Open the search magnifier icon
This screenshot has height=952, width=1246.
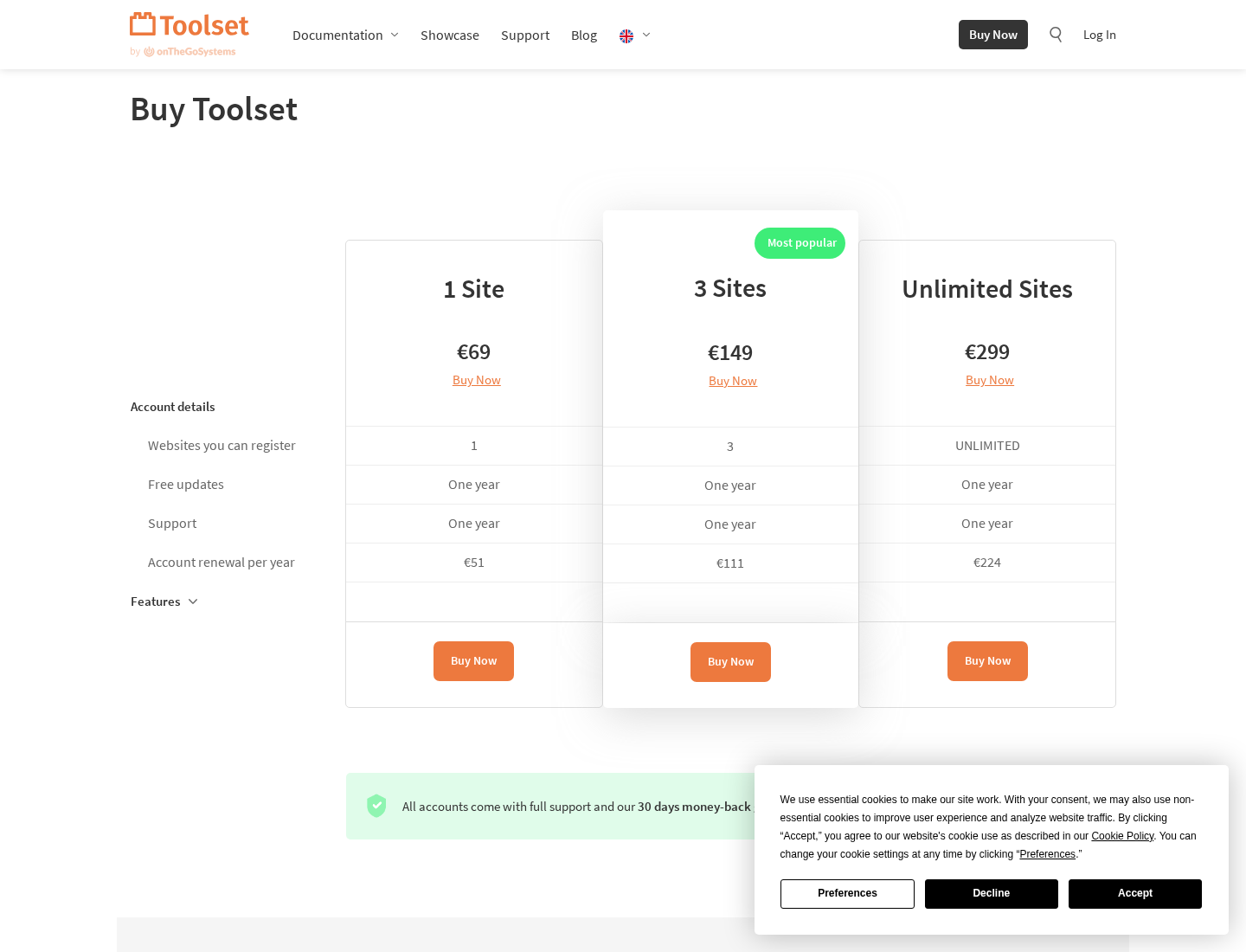[1056, 35]
